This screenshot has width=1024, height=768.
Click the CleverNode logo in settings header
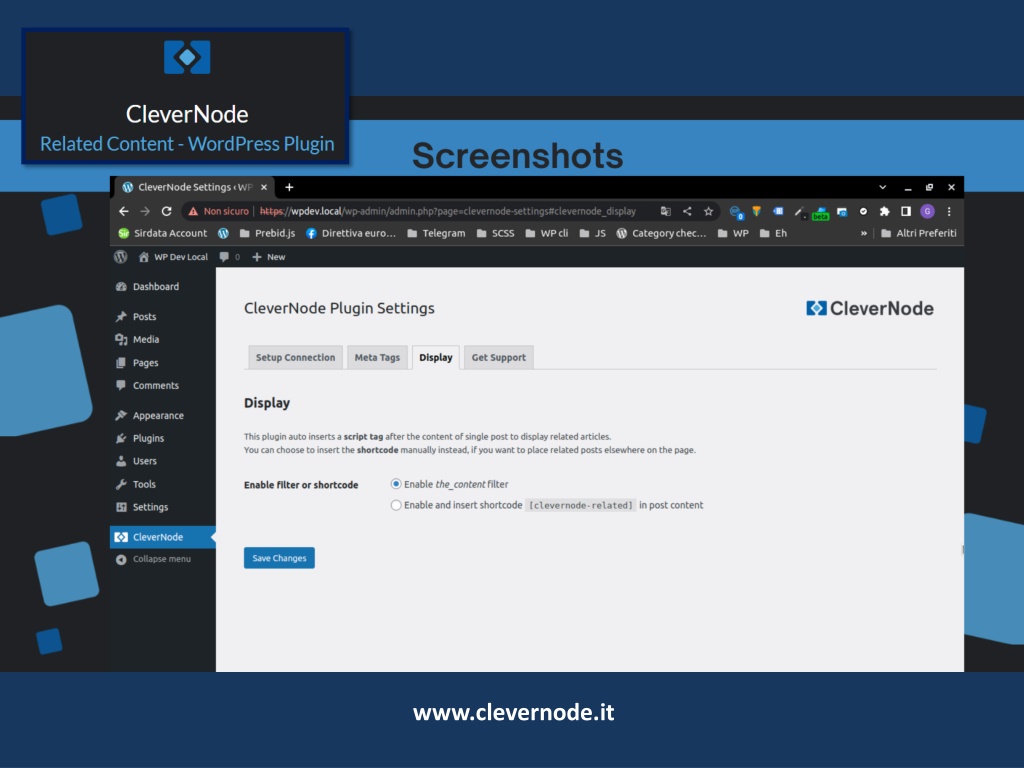click(x=869, y=308)
